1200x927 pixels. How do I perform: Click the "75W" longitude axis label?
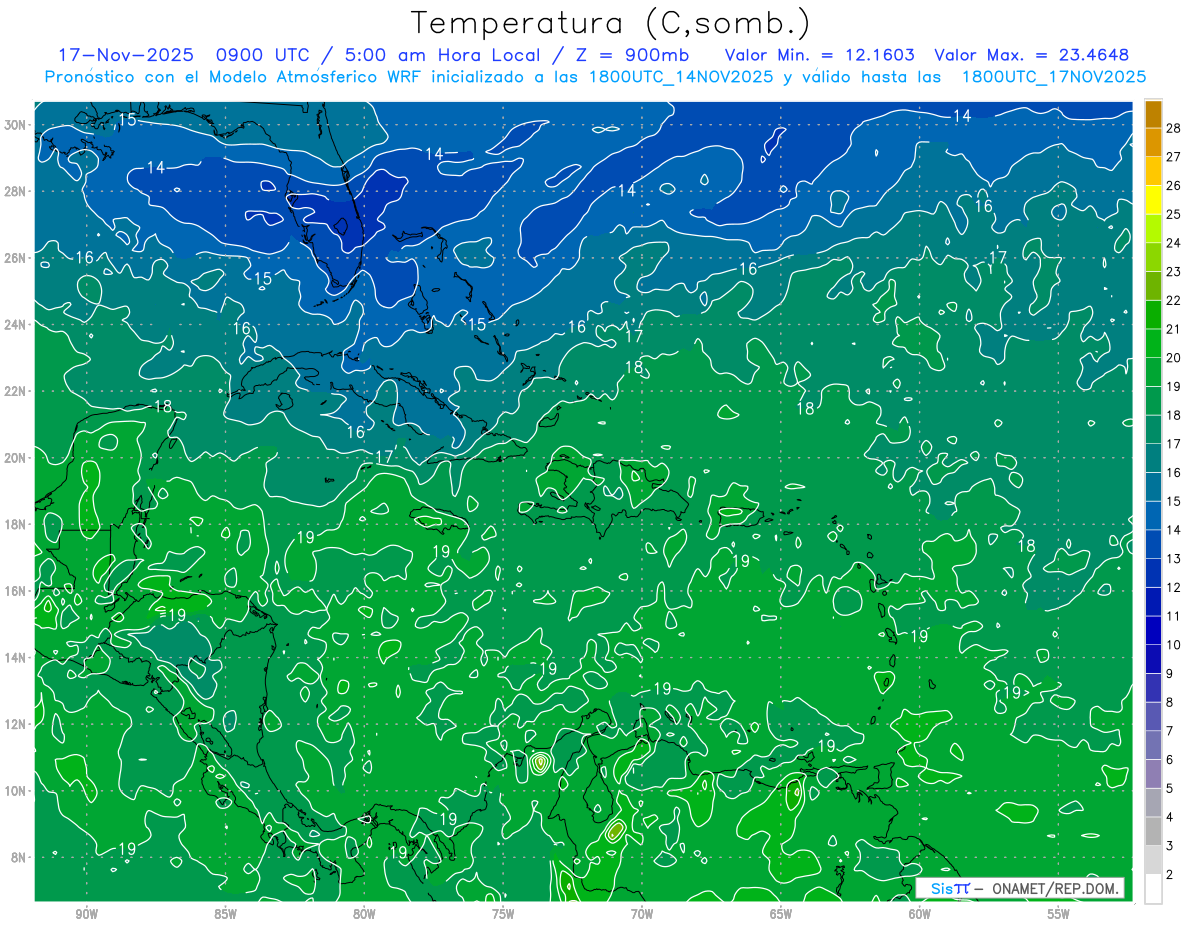tap(503, 914)
